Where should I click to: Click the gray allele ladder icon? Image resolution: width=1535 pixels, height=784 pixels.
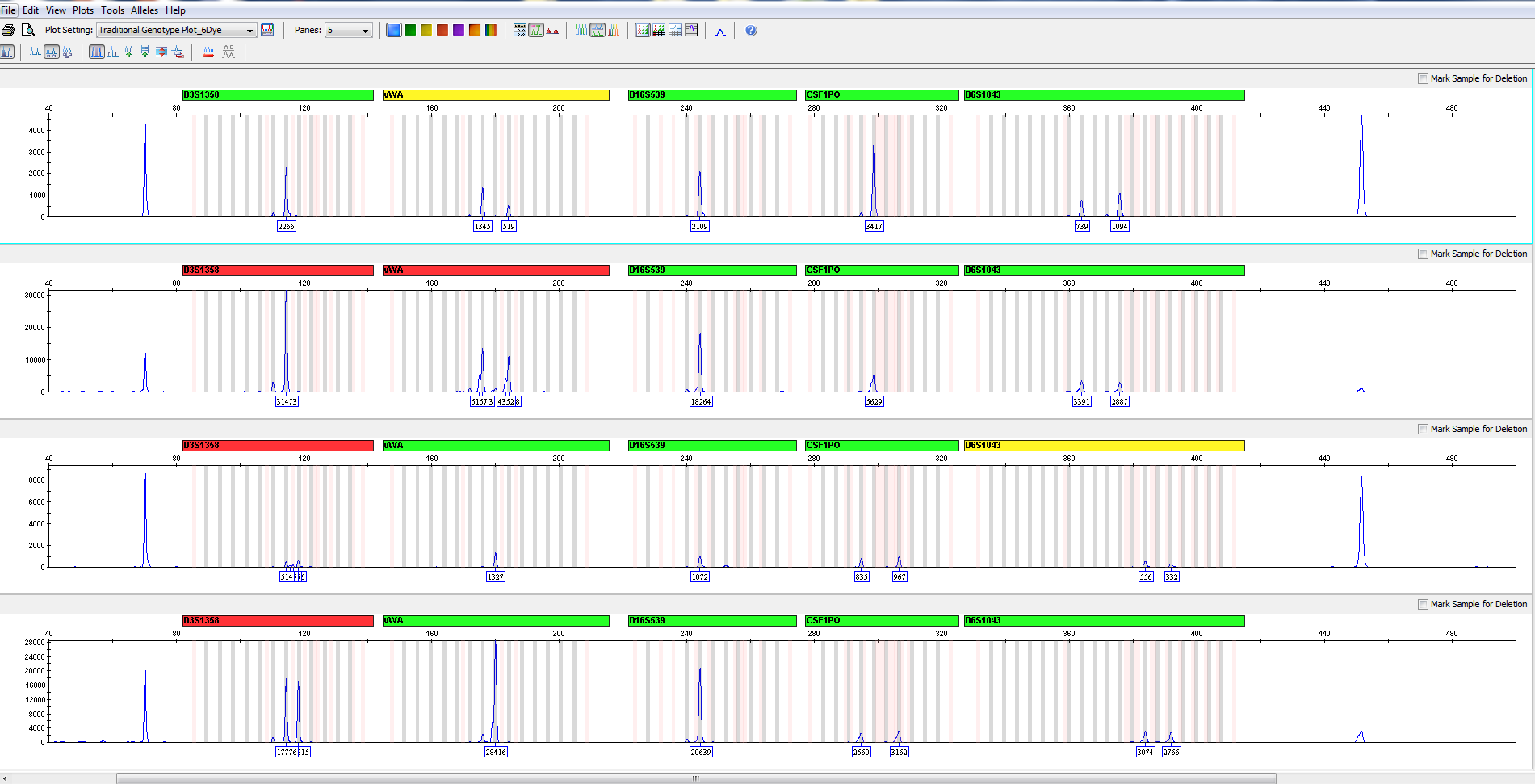click(229, 52)
